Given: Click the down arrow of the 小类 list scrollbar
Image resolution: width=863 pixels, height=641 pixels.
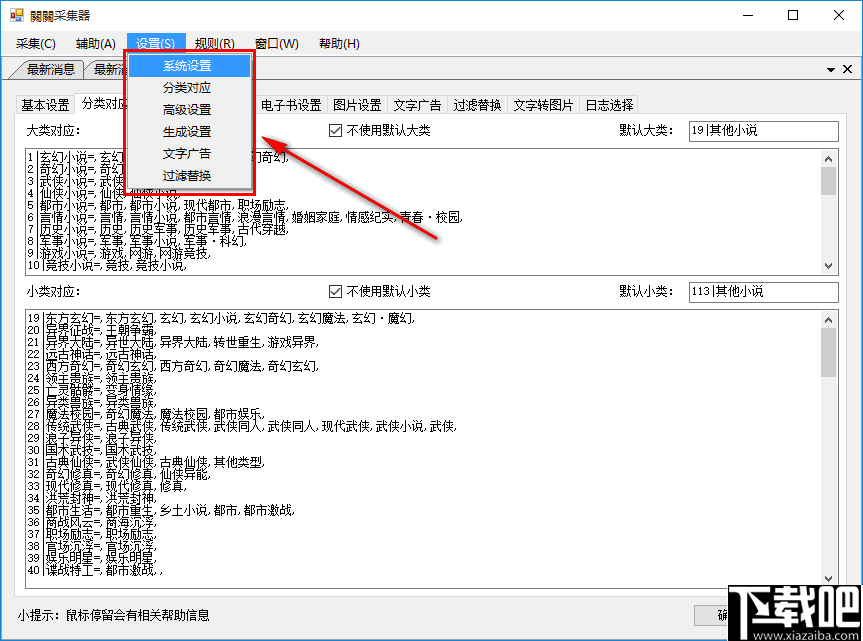Looking at the screenshot, I should [x=829, y=577].
